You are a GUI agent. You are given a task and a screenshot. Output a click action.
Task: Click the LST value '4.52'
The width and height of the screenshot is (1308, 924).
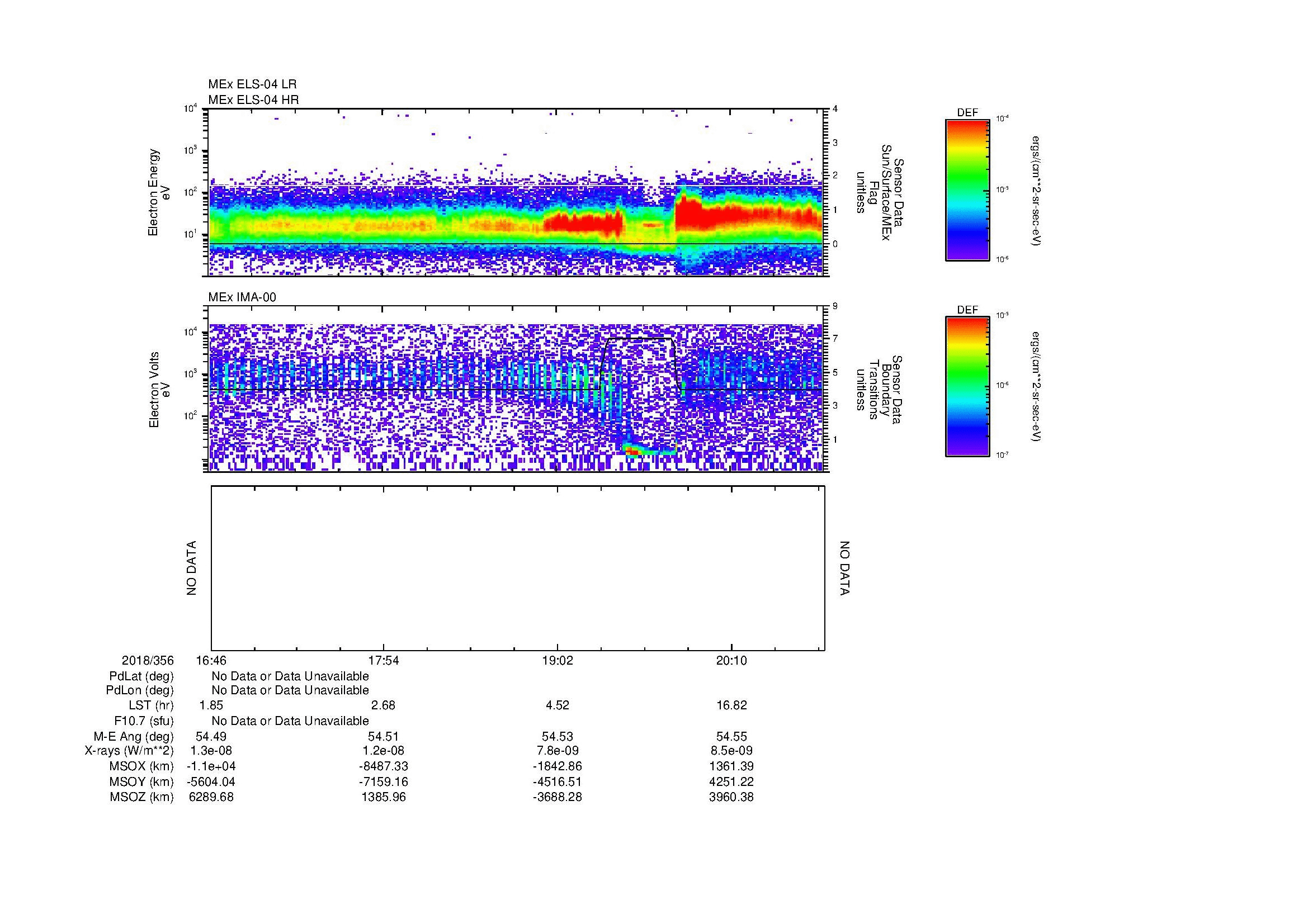(557, 705)
